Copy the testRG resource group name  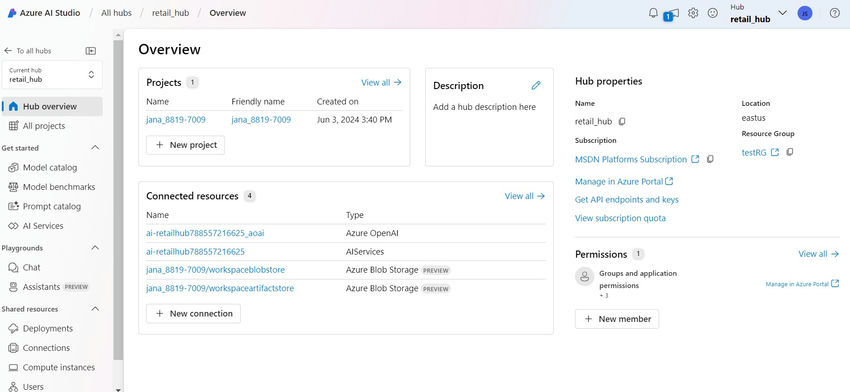pos(789,152)
